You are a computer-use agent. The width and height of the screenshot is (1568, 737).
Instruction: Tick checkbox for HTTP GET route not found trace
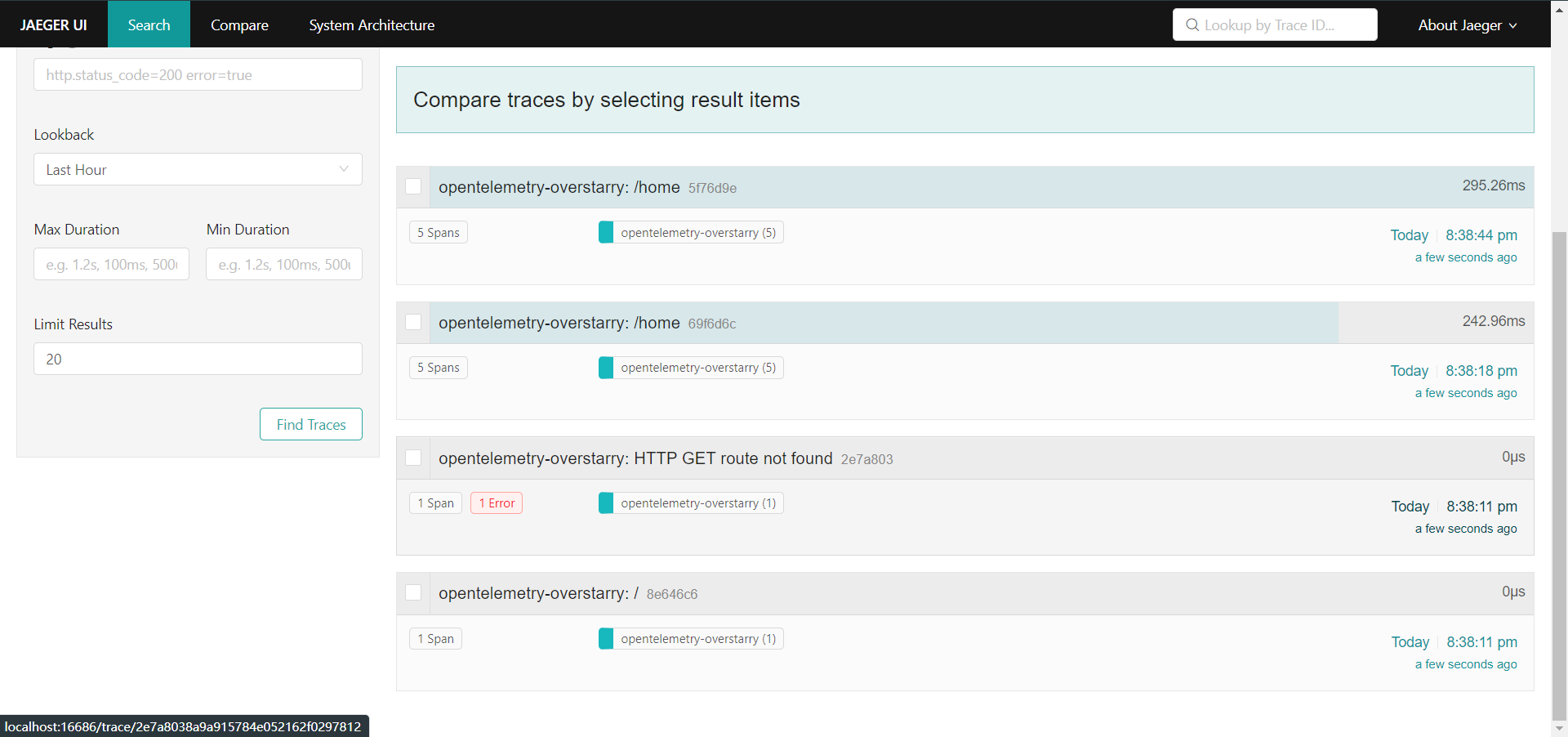[414, 458]
